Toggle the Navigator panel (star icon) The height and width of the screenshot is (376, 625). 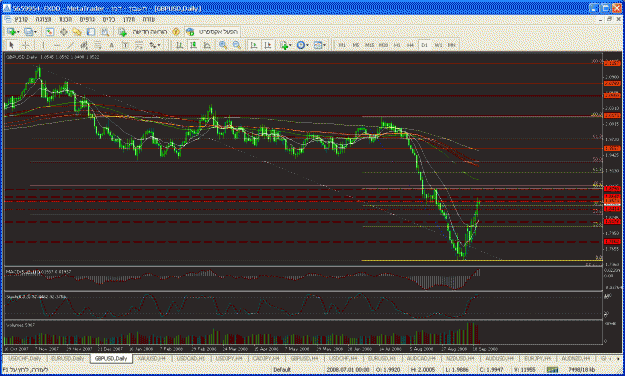pyautogui.click(x=77, y=32)
